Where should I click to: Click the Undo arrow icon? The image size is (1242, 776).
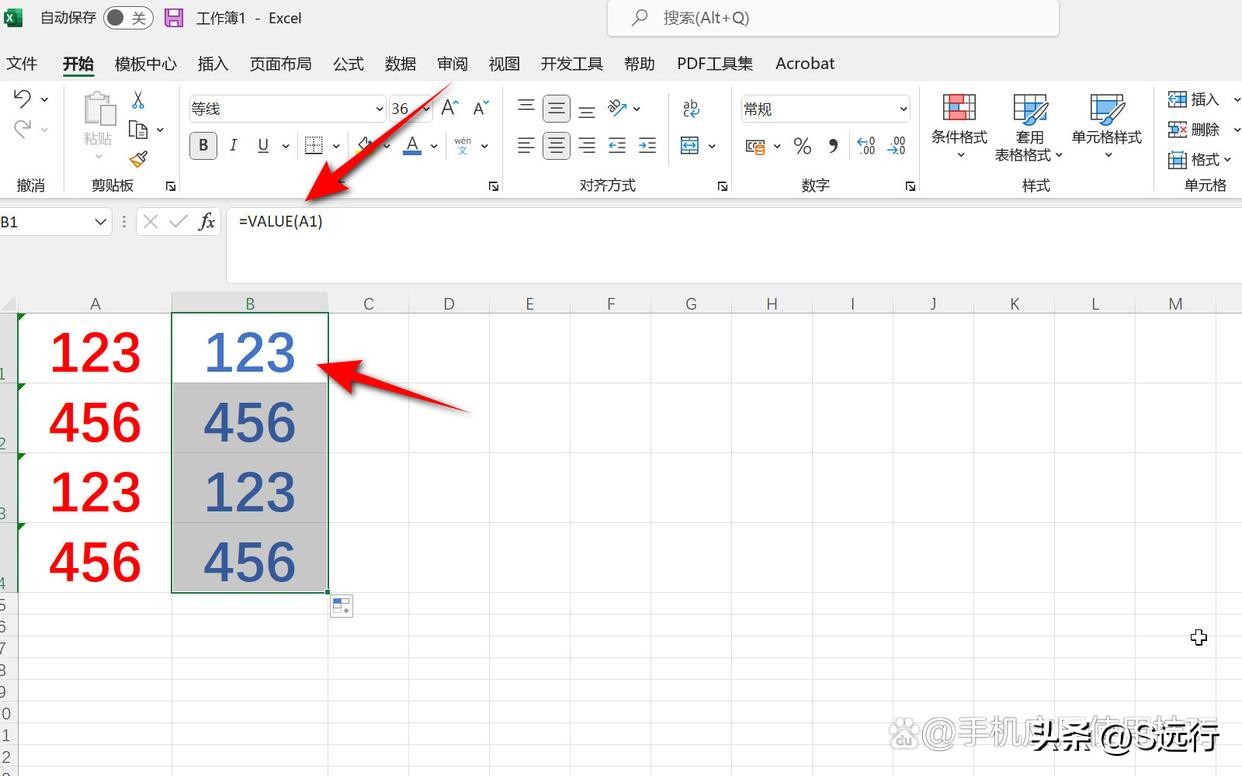(23, 99)
